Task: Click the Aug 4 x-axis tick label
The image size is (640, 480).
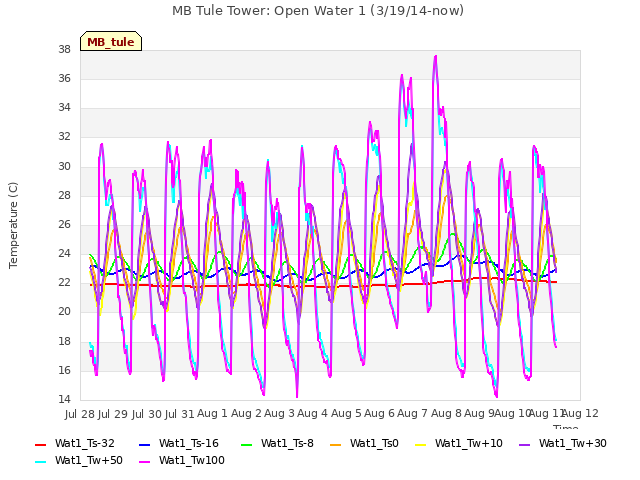Action: 312,413
